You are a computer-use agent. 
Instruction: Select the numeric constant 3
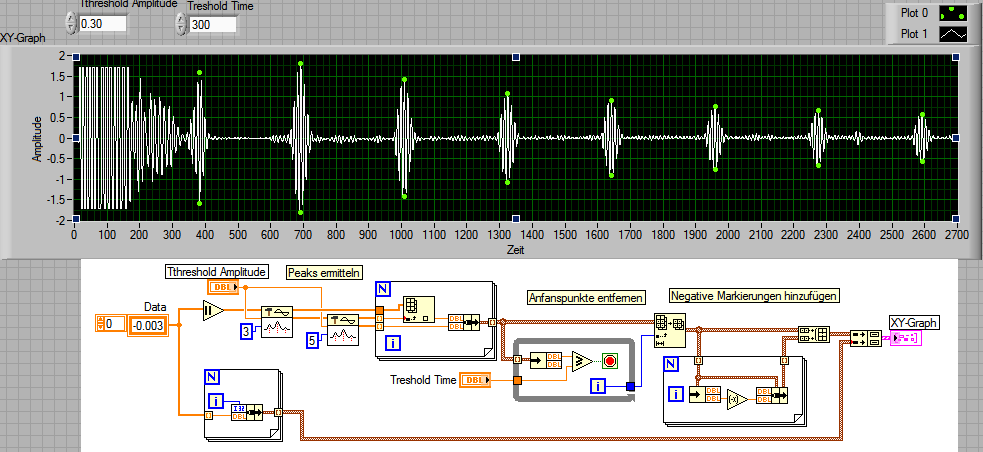[248, 330]
